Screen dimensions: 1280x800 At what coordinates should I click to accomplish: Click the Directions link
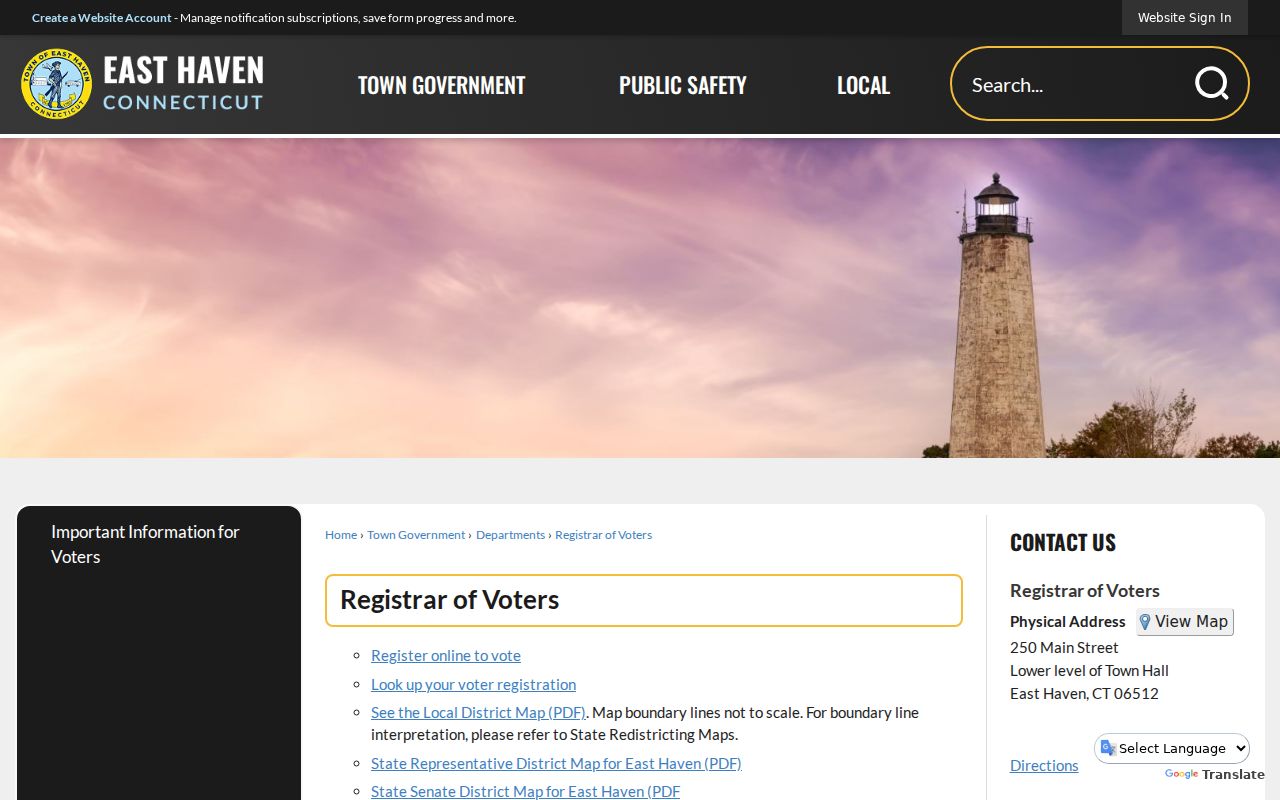1044,766
